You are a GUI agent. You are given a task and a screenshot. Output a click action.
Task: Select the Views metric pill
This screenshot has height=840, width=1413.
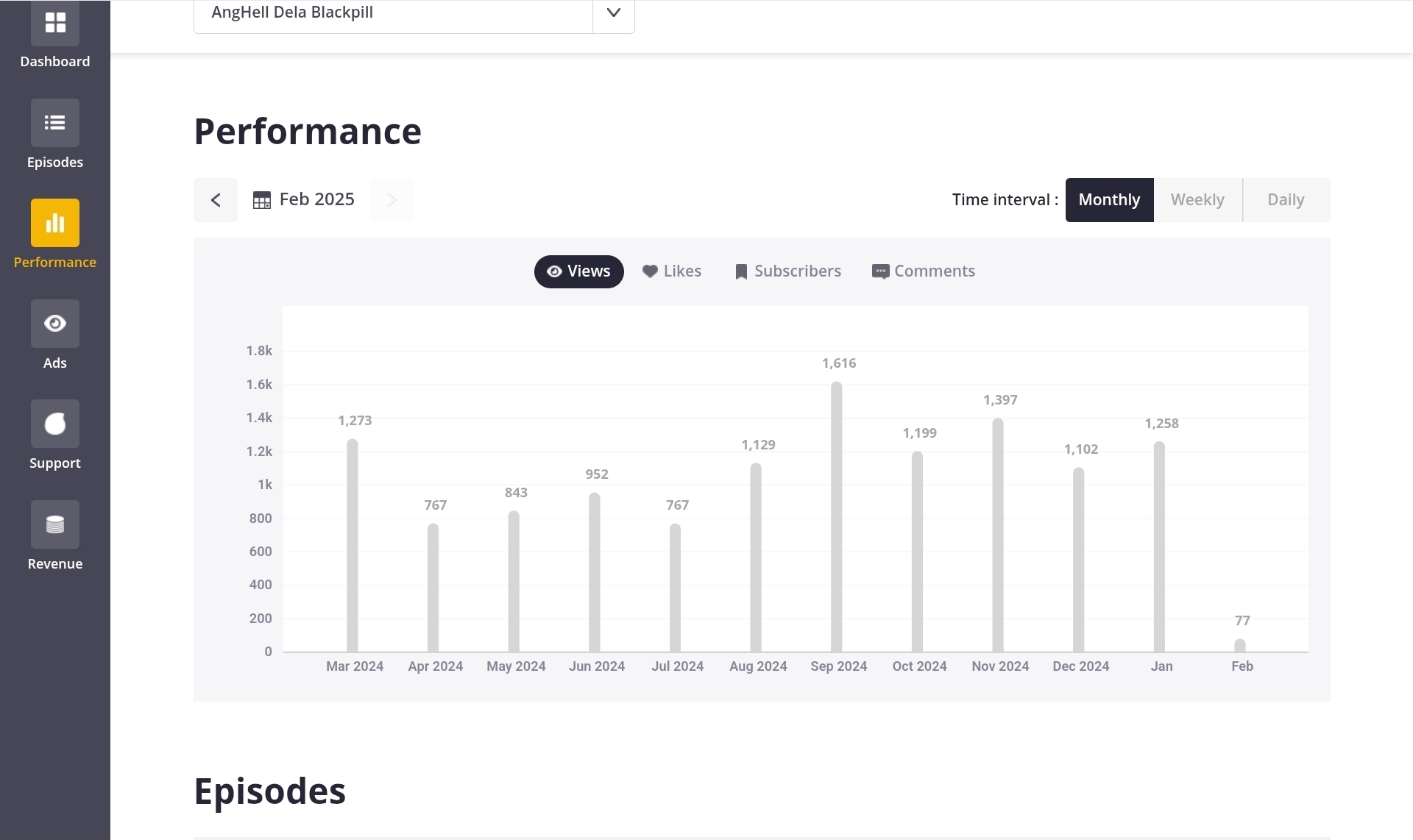tap(578, 271)
